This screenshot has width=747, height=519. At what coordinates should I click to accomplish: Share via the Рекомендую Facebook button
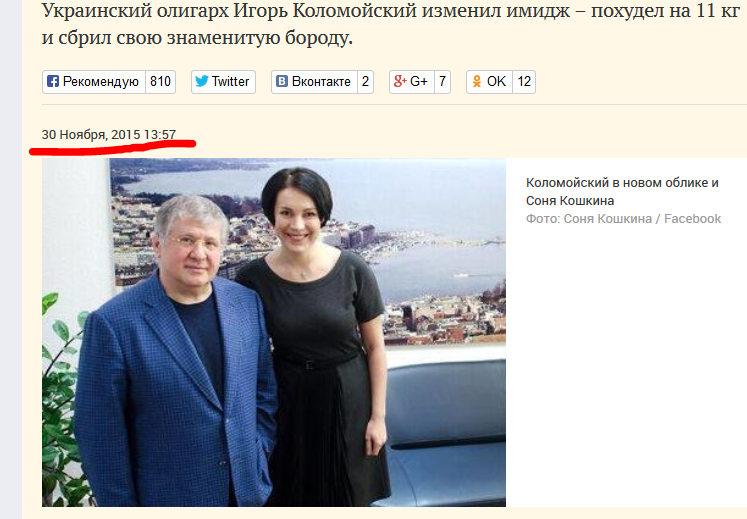click(x=94, y=82)
